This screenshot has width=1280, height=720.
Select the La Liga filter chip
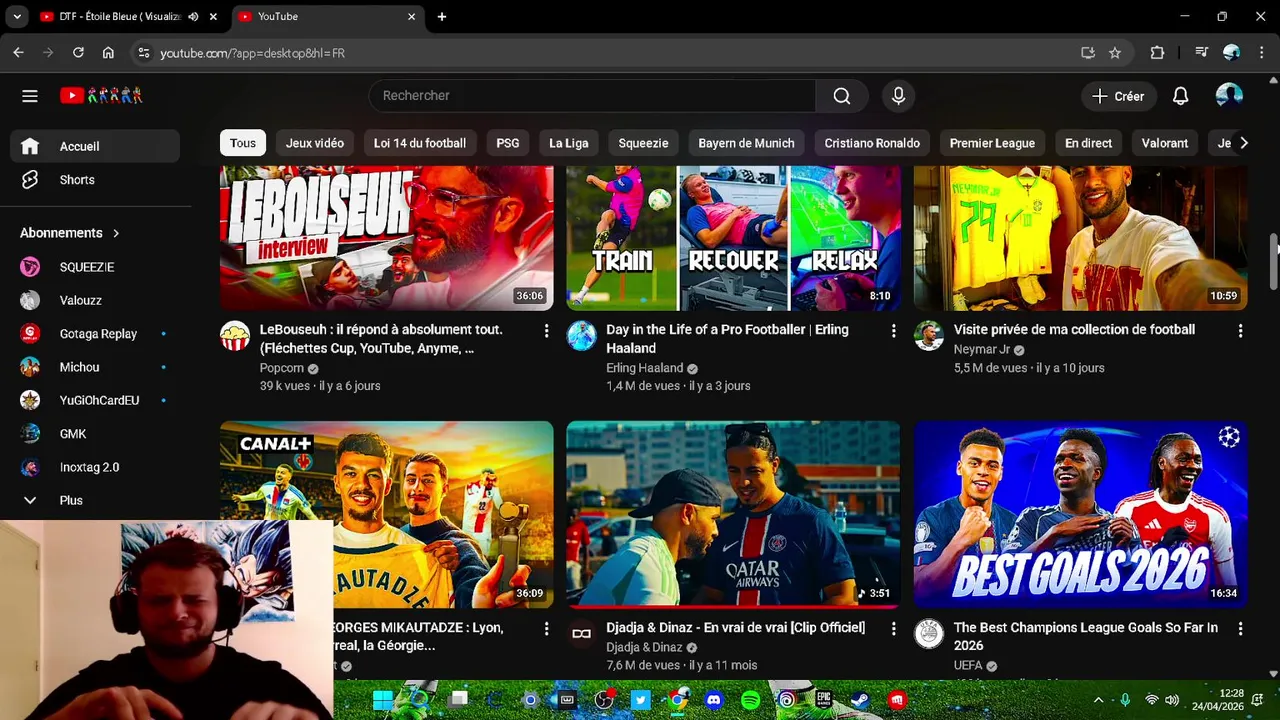(569, 143)
